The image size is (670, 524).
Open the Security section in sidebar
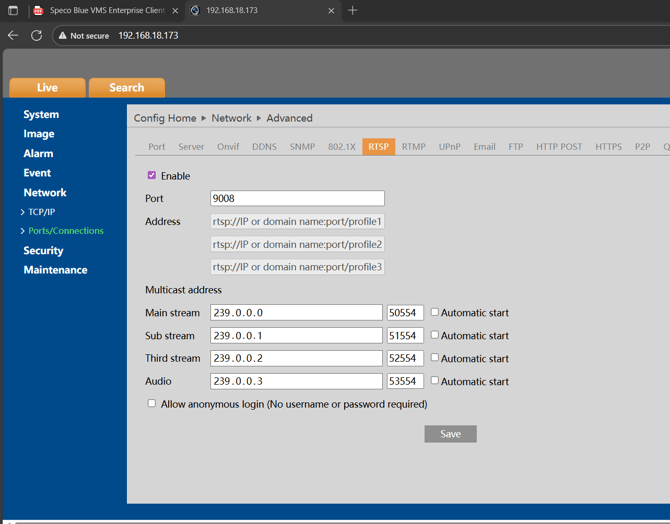click(43, 251)
